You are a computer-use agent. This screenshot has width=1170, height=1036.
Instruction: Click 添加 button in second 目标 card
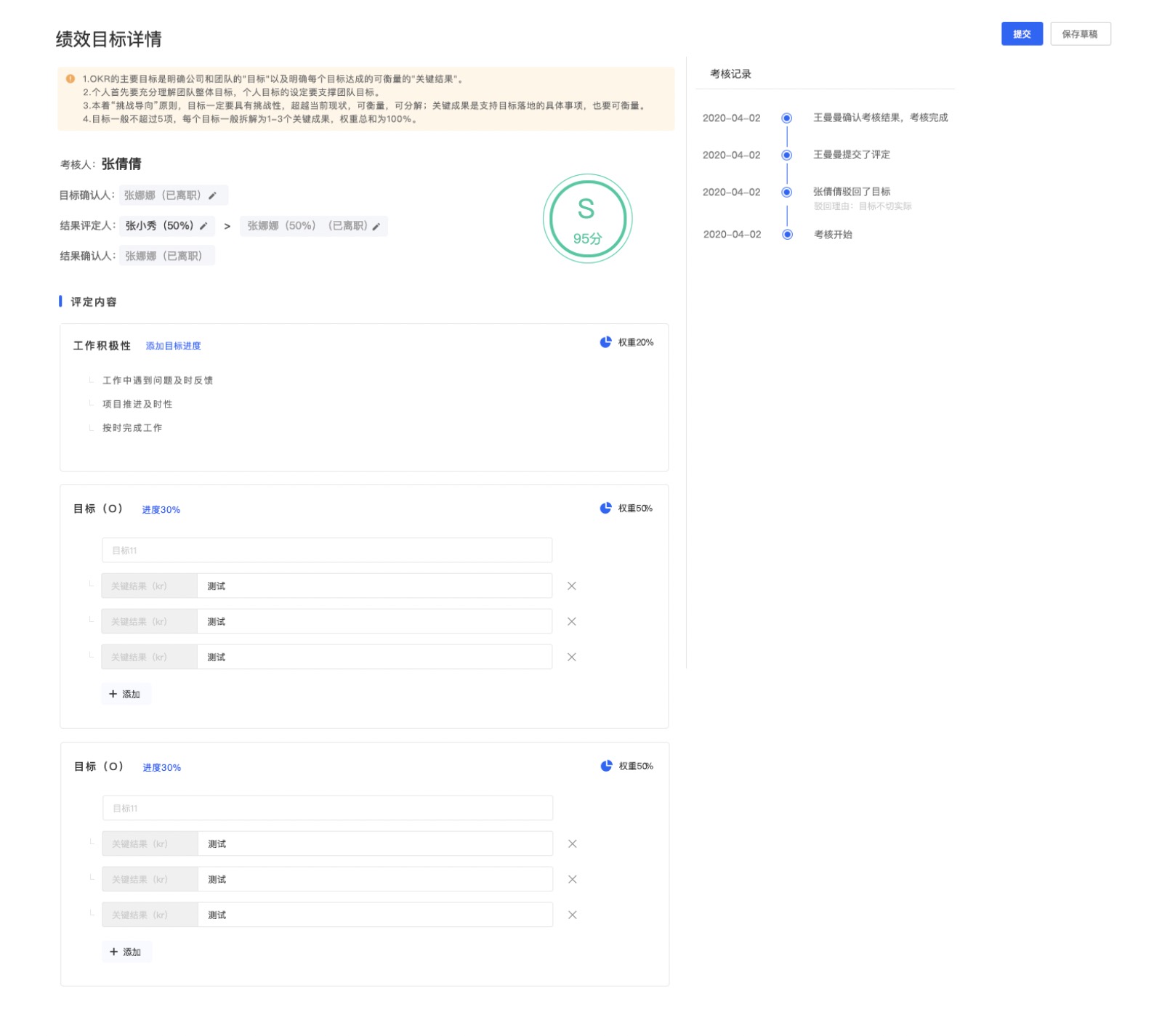click(x=126, y=952)
